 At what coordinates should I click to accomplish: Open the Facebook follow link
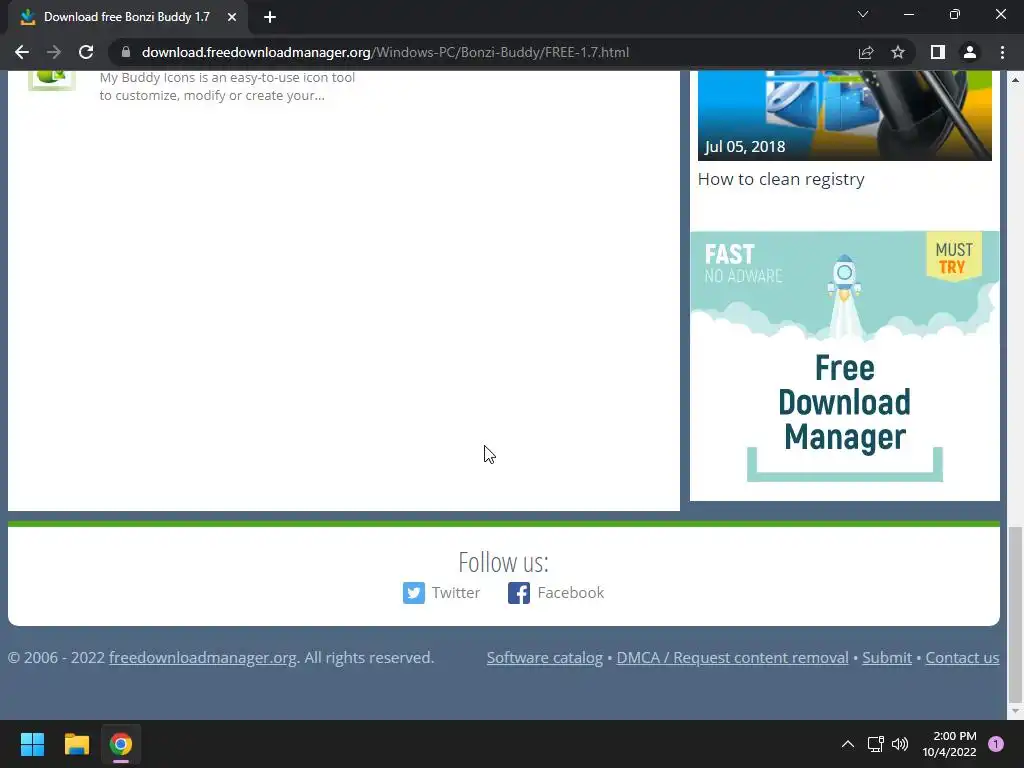[571, 593]
